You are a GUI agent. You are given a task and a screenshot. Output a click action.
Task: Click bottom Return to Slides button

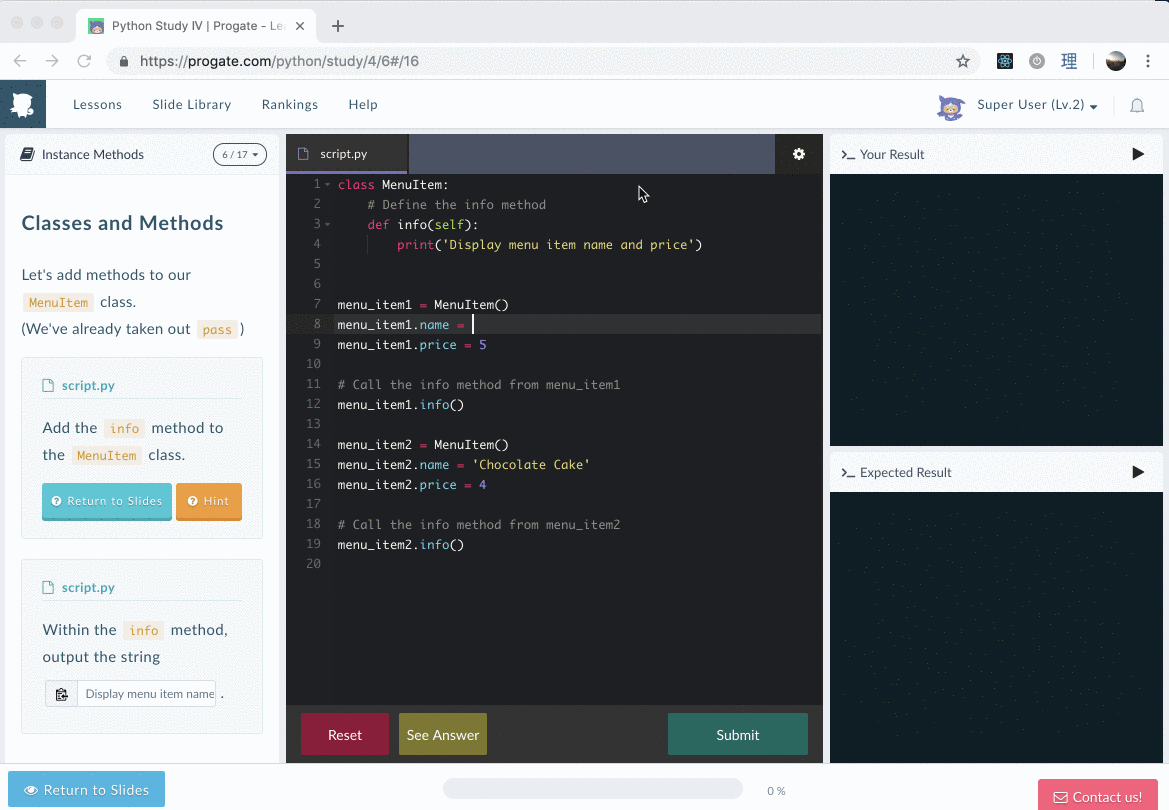click(86, 790)
